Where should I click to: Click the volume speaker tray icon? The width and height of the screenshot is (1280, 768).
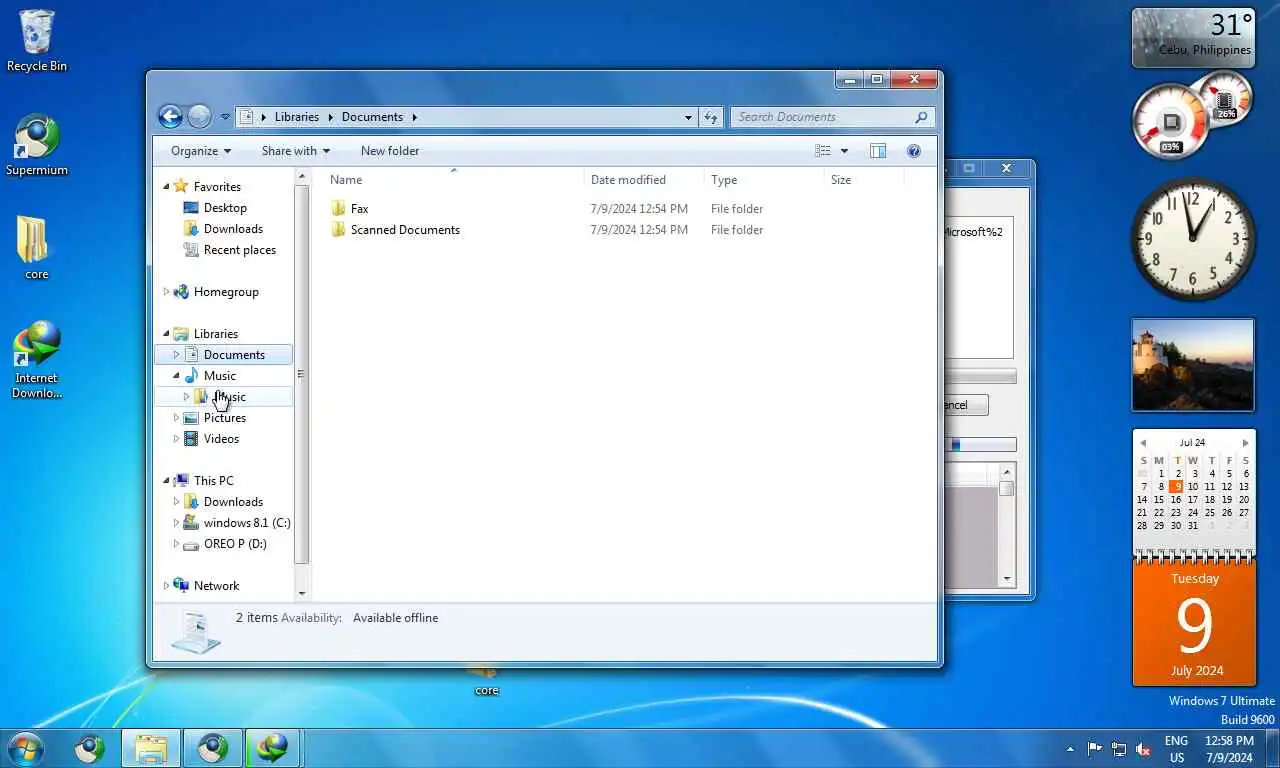click(1143, 749)
